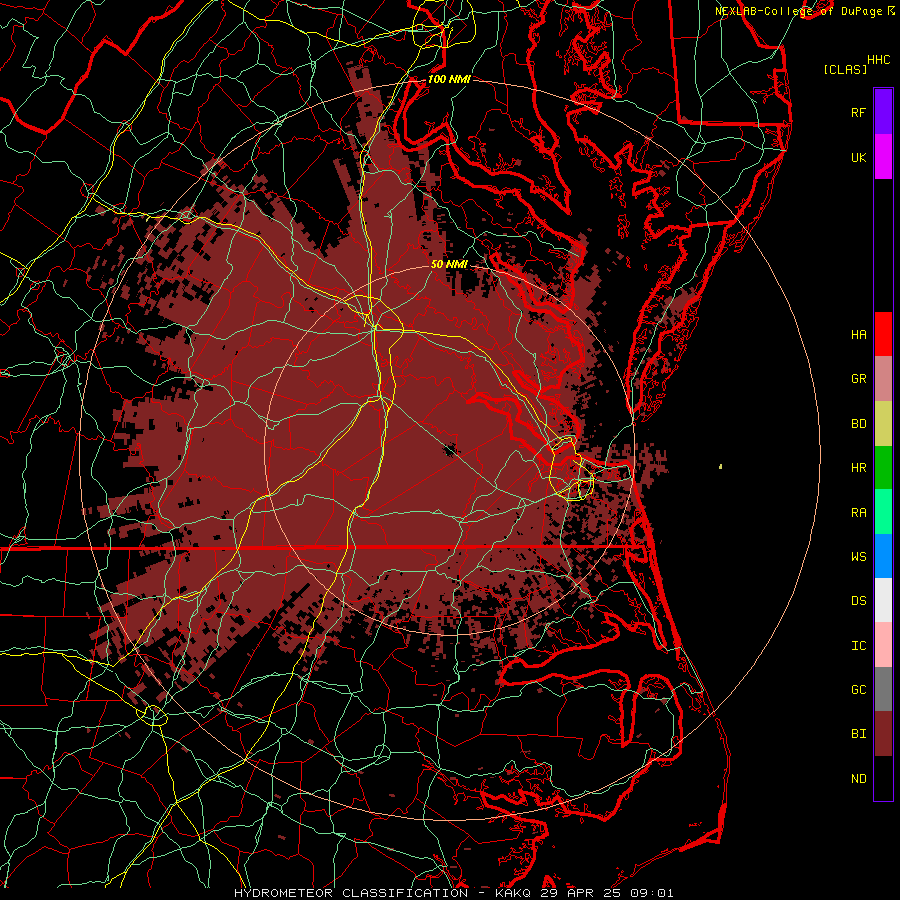
Task: Click the 09:01 time stamp
Action: tap(654, 893)
